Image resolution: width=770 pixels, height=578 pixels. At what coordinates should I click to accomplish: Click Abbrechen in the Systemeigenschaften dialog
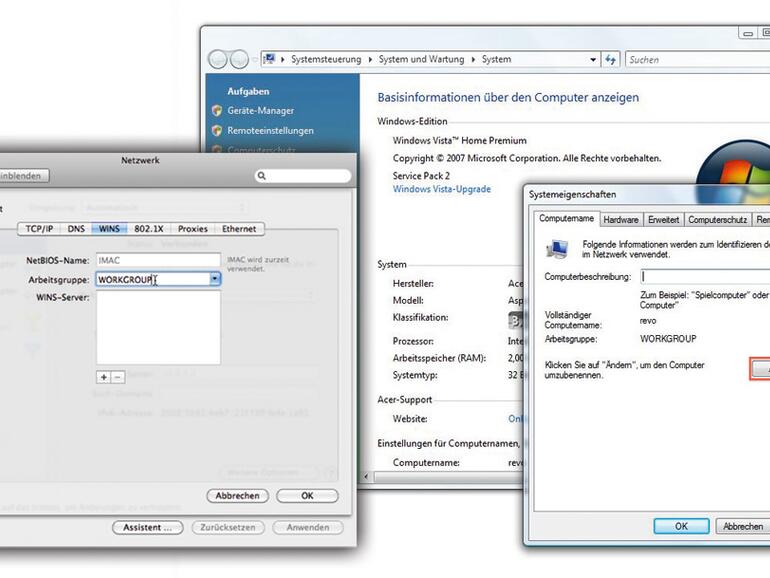click(742, 526)
